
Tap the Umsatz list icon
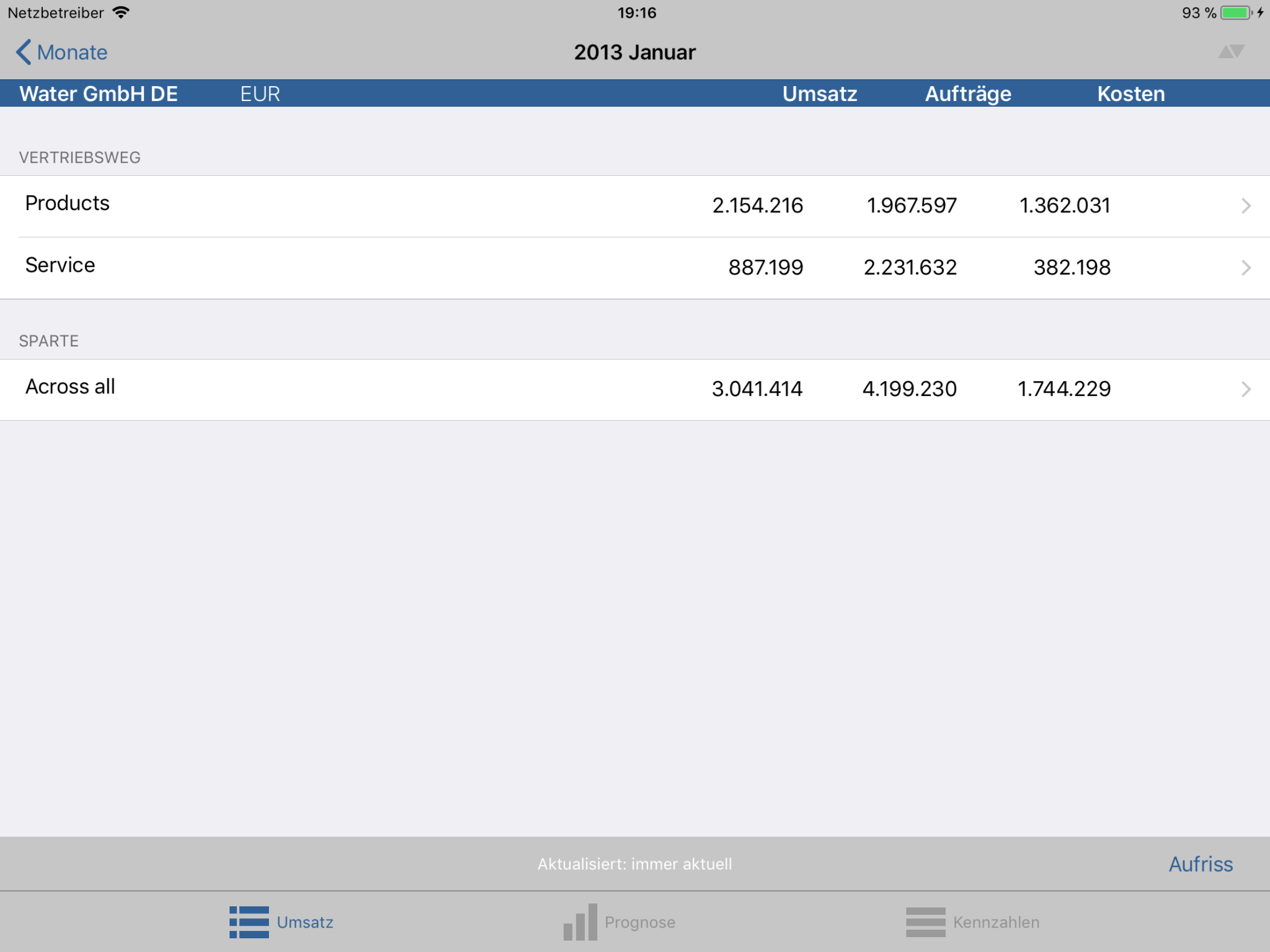(x=248, y=922)
